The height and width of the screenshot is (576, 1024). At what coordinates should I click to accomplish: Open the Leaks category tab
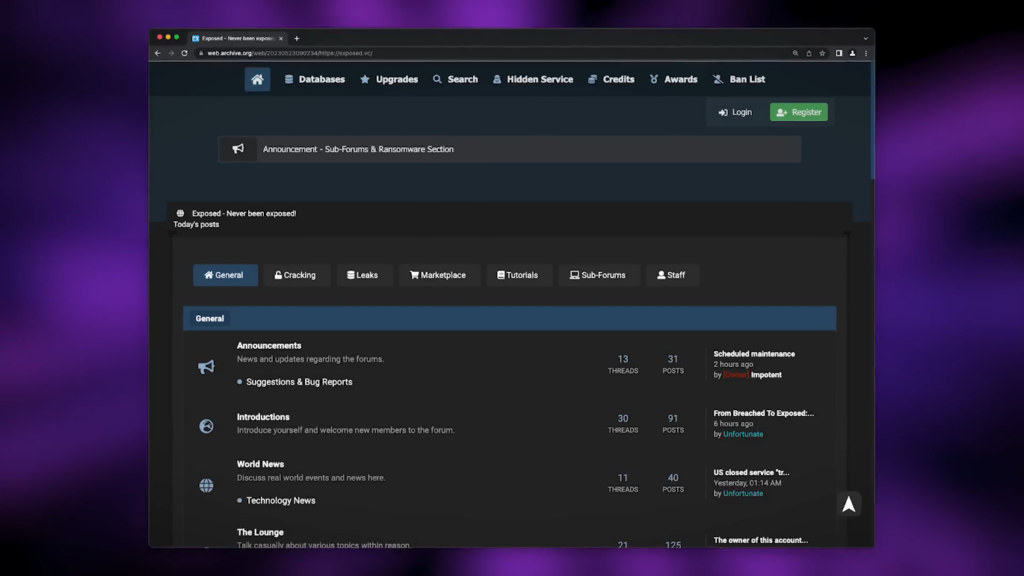coord(363,275)
